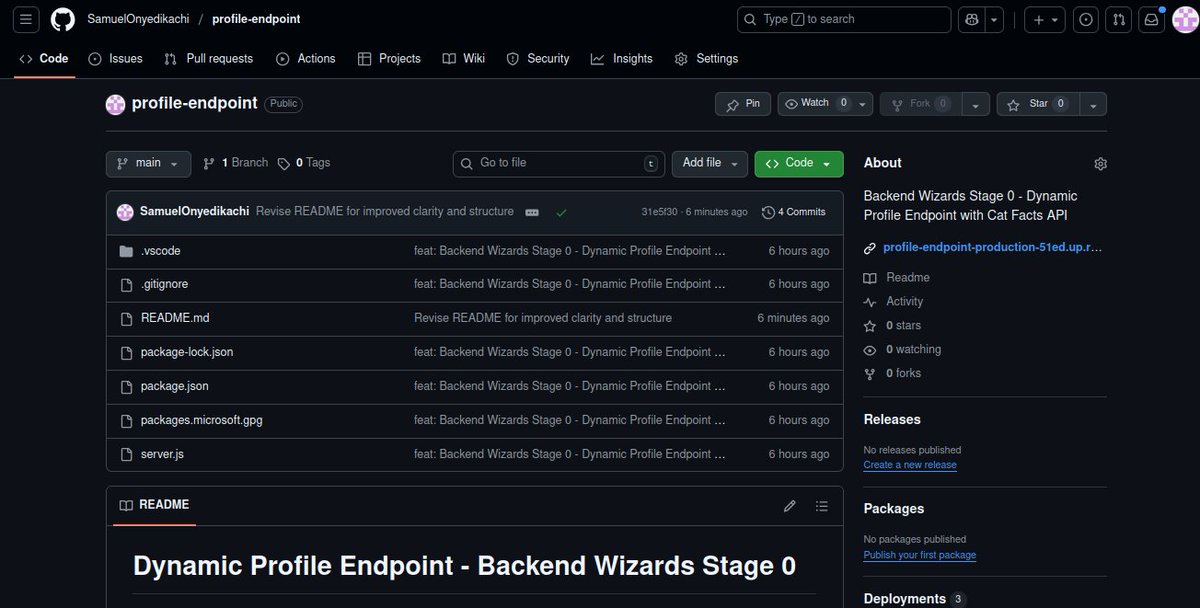Open the README outline icon
The height and width of the screenshot is (608, 1200).
pyautogui.click(x=821, y=506)
